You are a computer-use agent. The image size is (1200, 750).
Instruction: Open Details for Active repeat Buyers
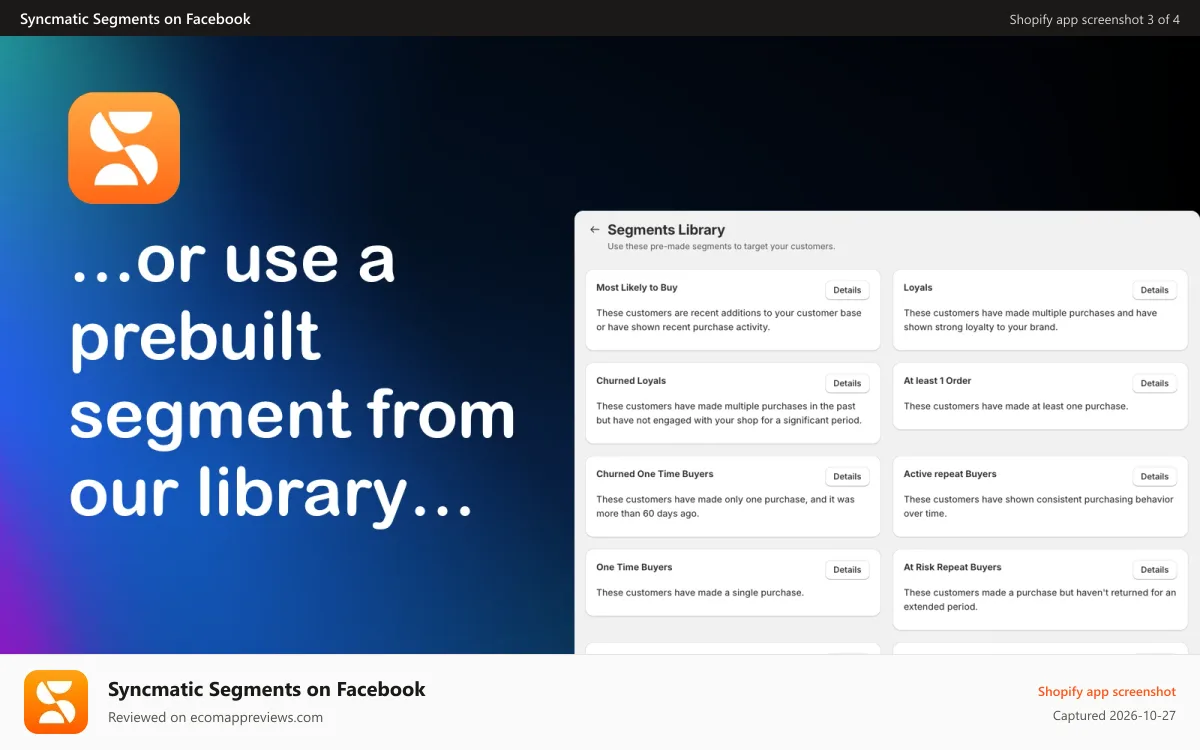1154,476
